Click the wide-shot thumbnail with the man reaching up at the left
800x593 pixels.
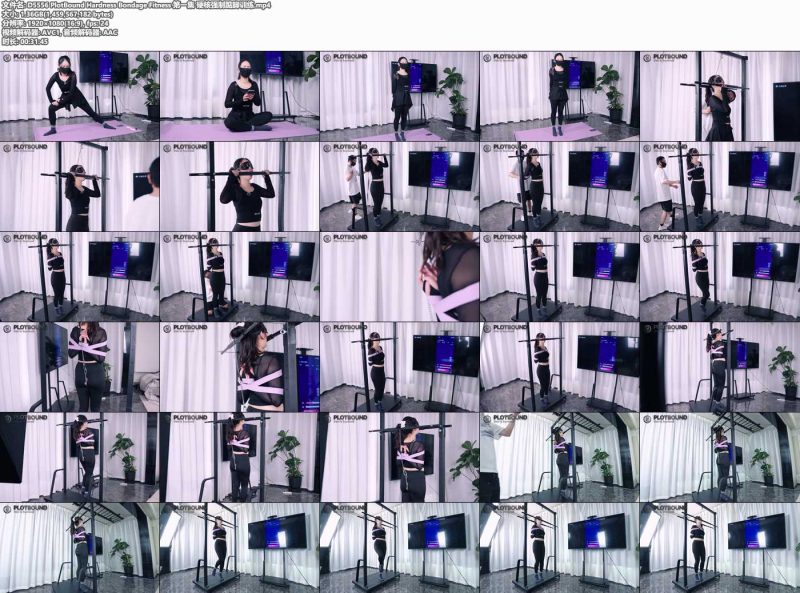point(560,457)
